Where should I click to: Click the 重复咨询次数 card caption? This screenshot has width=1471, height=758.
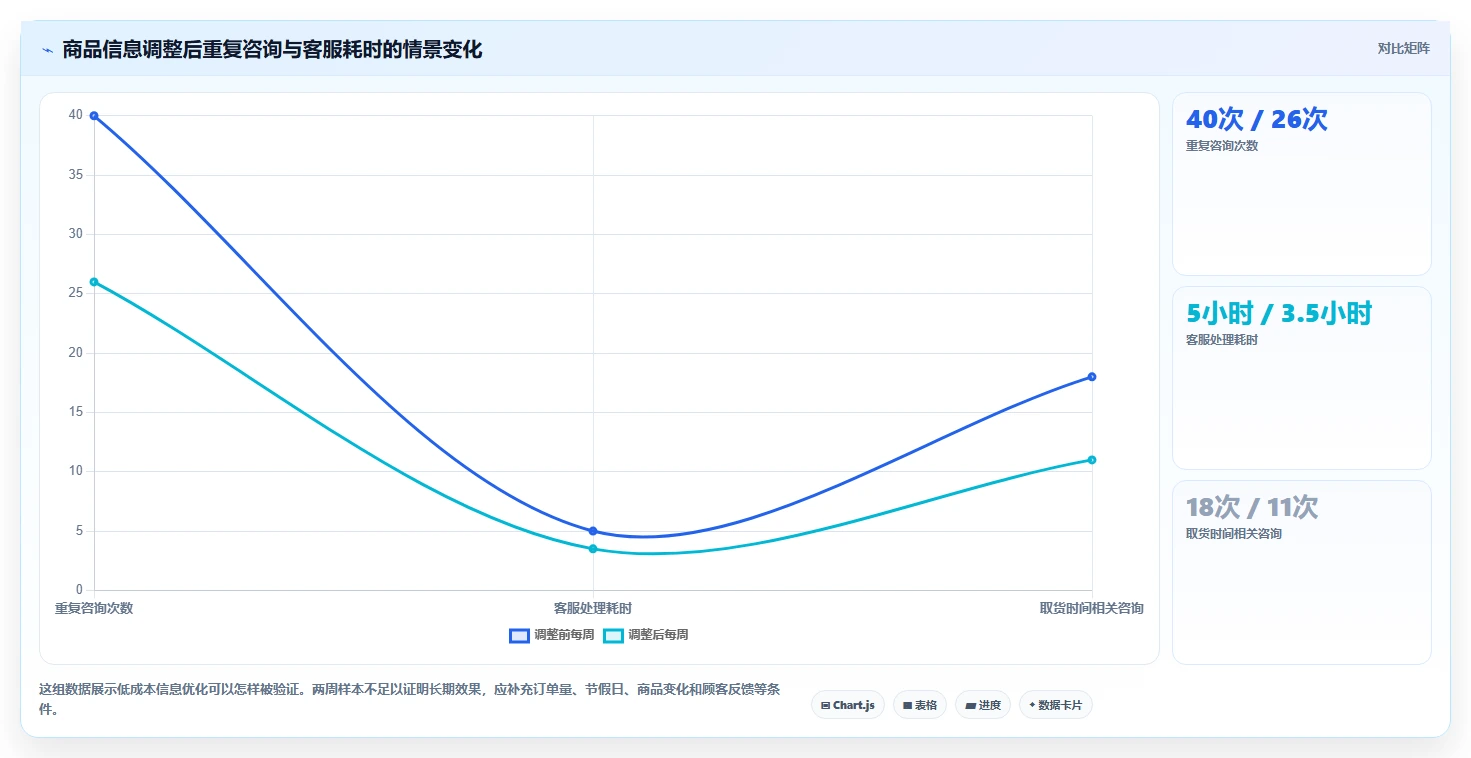(x=1222, y=146)
